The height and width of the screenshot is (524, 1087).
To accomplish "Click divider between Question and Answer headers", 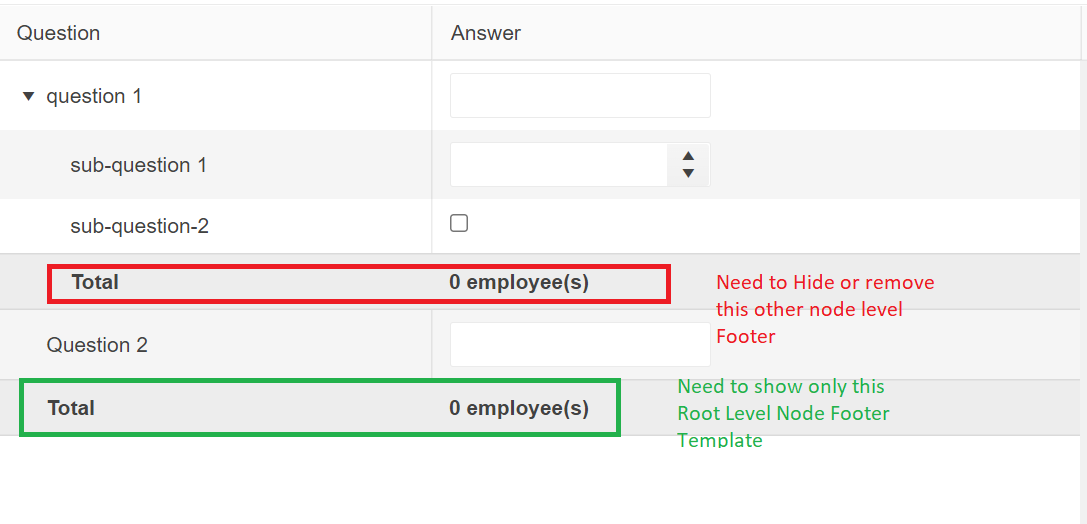I will 432,33.
